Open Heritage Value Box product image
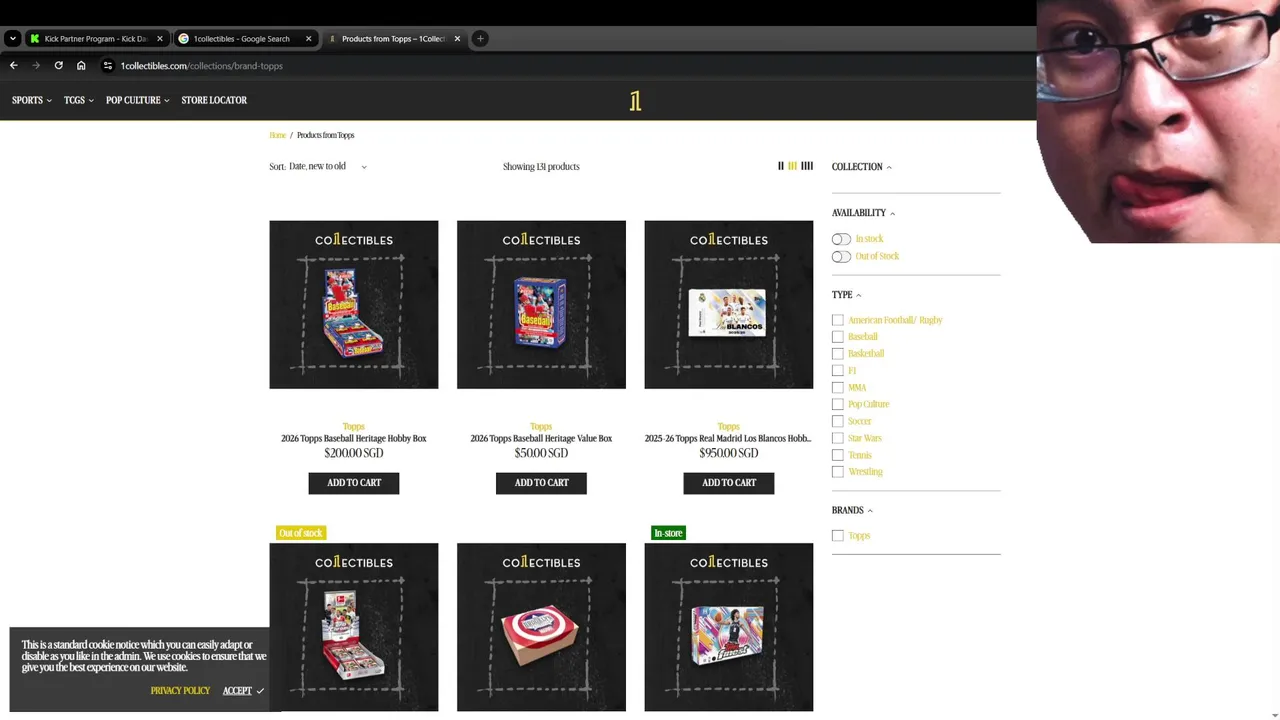The height and width of the screenshot is (720, 1280). [541, 304]
